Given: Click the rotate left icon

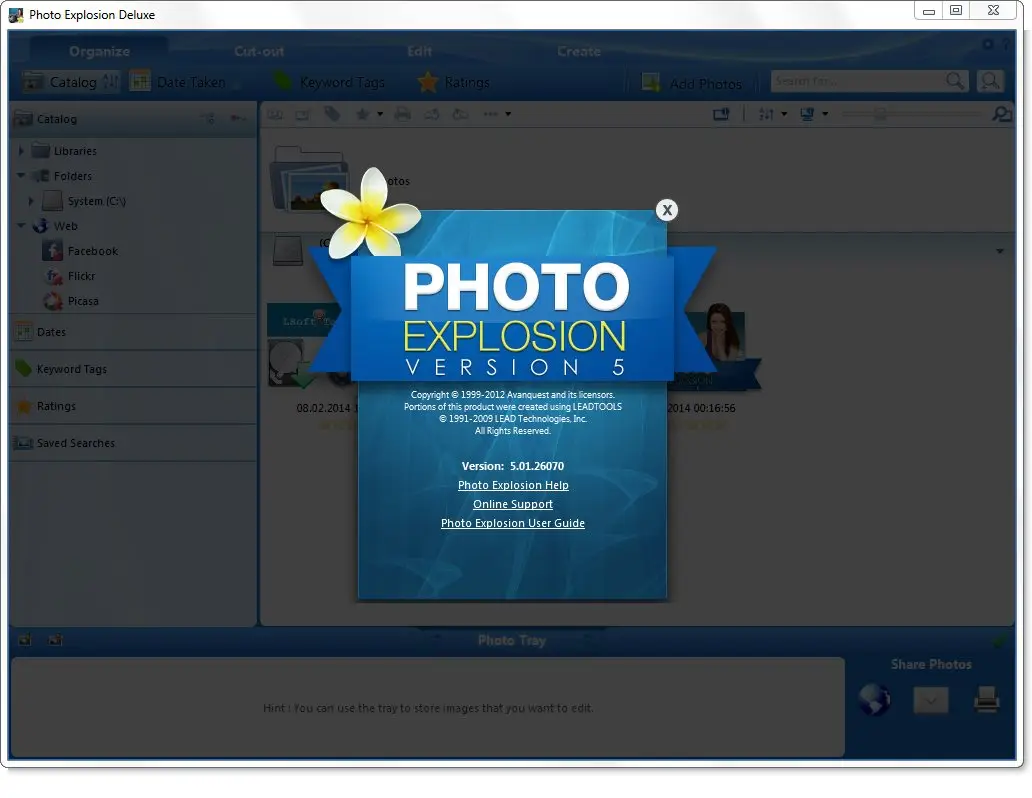Looking at the screenshot, I should click(x=432, y=114).
